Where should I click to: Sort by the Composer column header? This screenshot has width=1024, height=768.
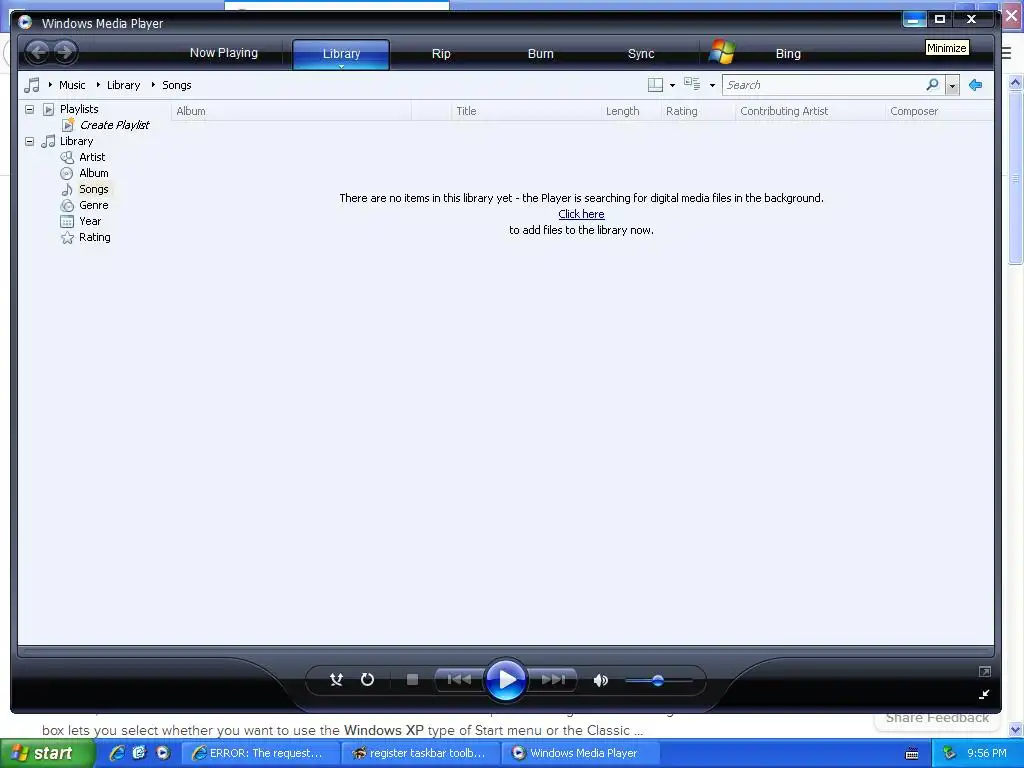tap(939, 111)
